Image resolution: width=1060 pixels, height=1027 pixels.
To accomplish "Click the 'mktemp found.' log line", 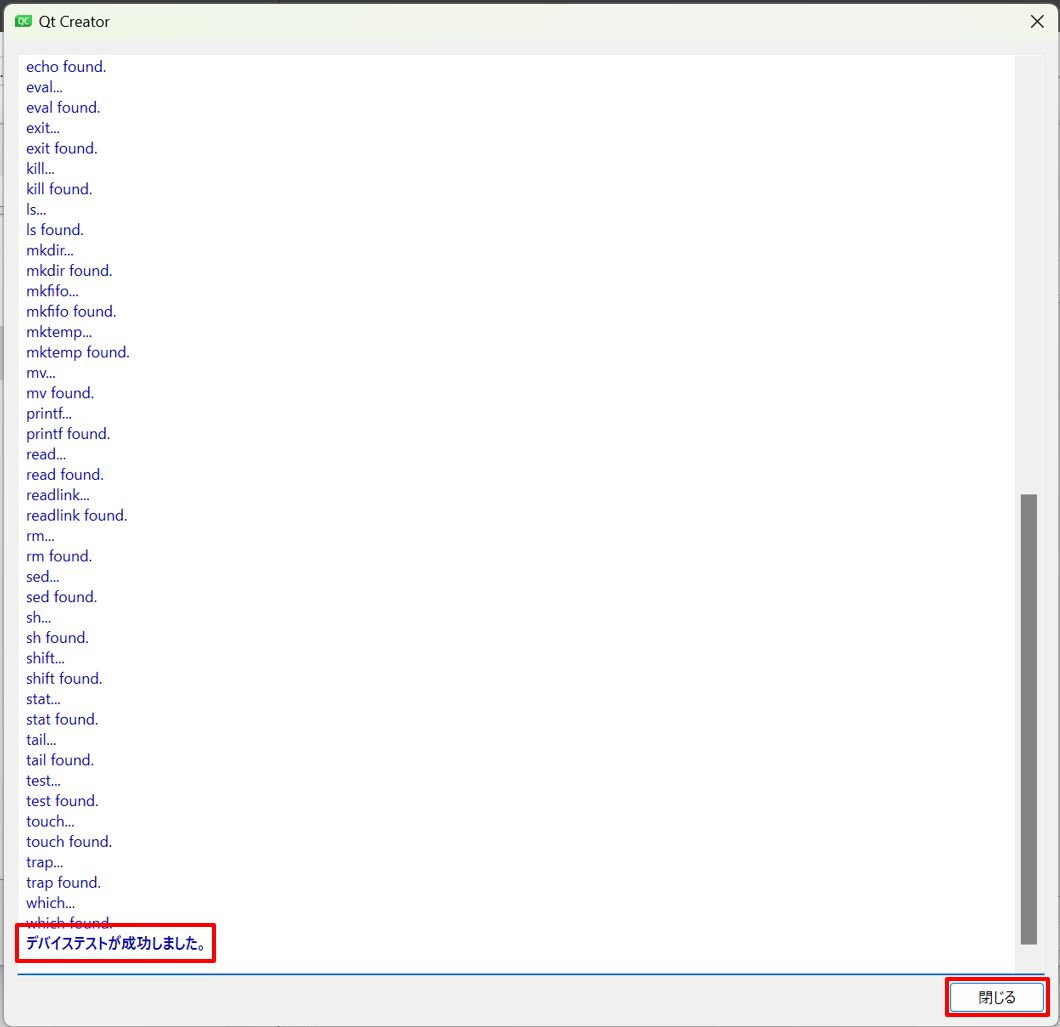I will point(78,352).
